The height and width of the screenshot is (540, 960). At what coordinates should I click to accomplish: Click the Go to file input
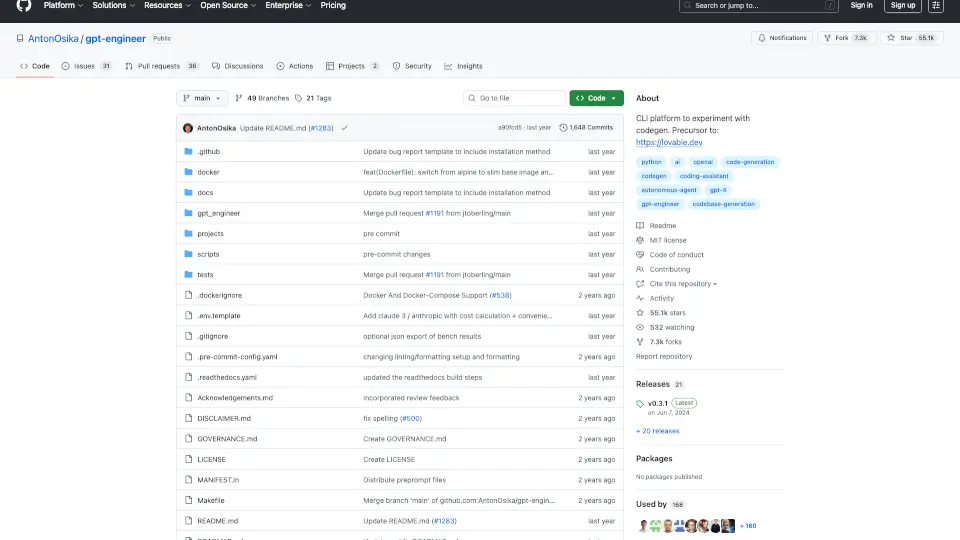(515, 98)
